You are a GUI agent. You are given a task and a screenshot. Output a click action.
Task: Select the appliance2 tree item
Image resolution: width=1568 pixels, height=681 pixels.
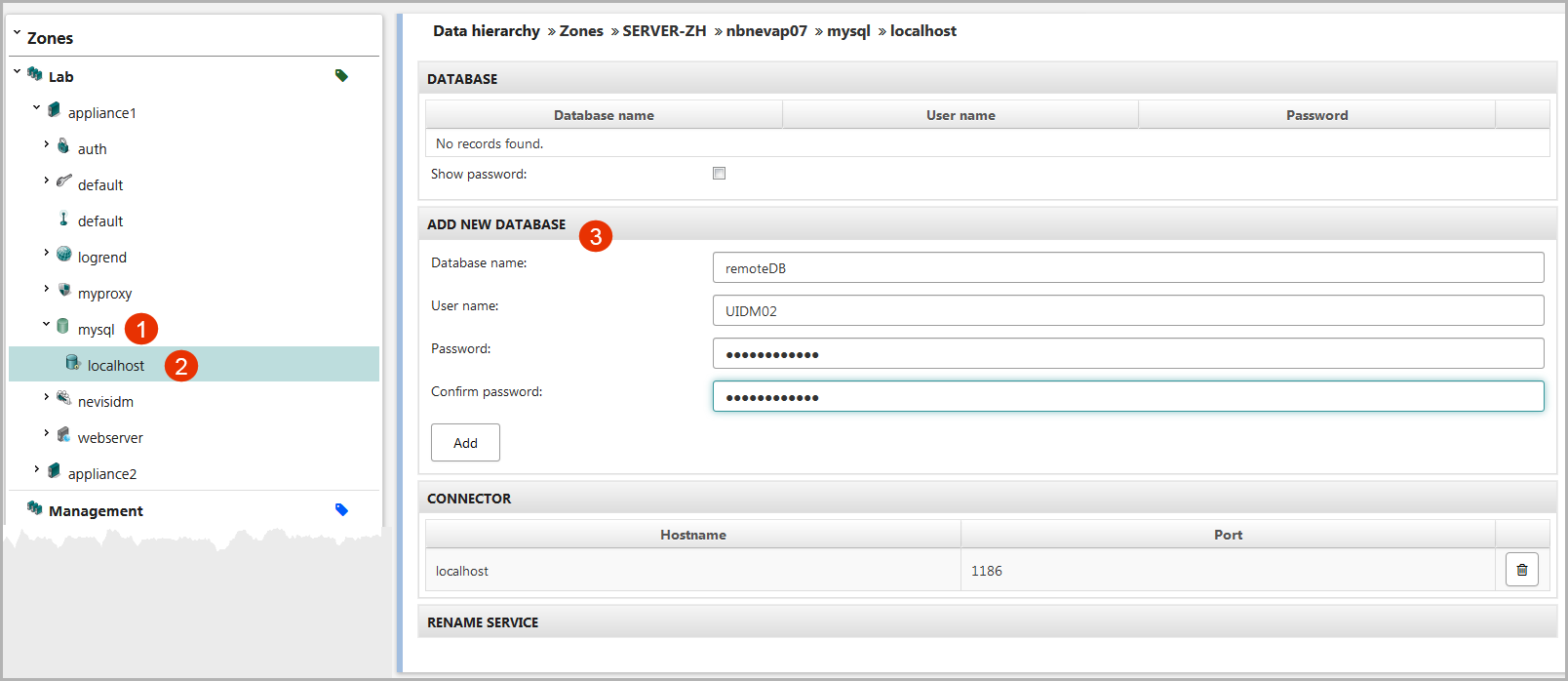102,474
